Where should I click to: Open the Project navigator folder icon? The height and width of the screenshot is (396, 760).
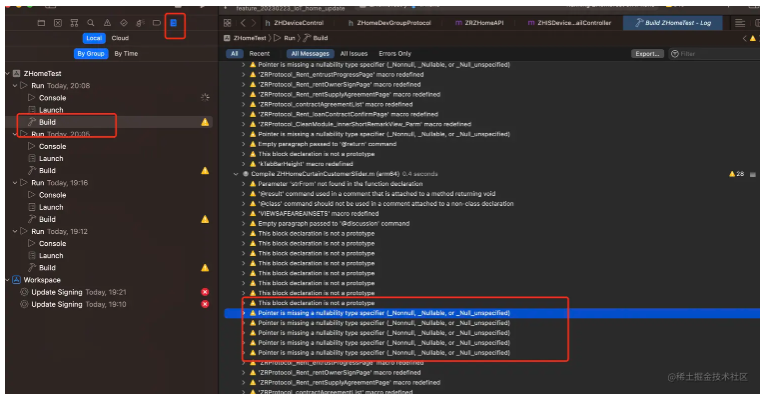pos(41,23)
